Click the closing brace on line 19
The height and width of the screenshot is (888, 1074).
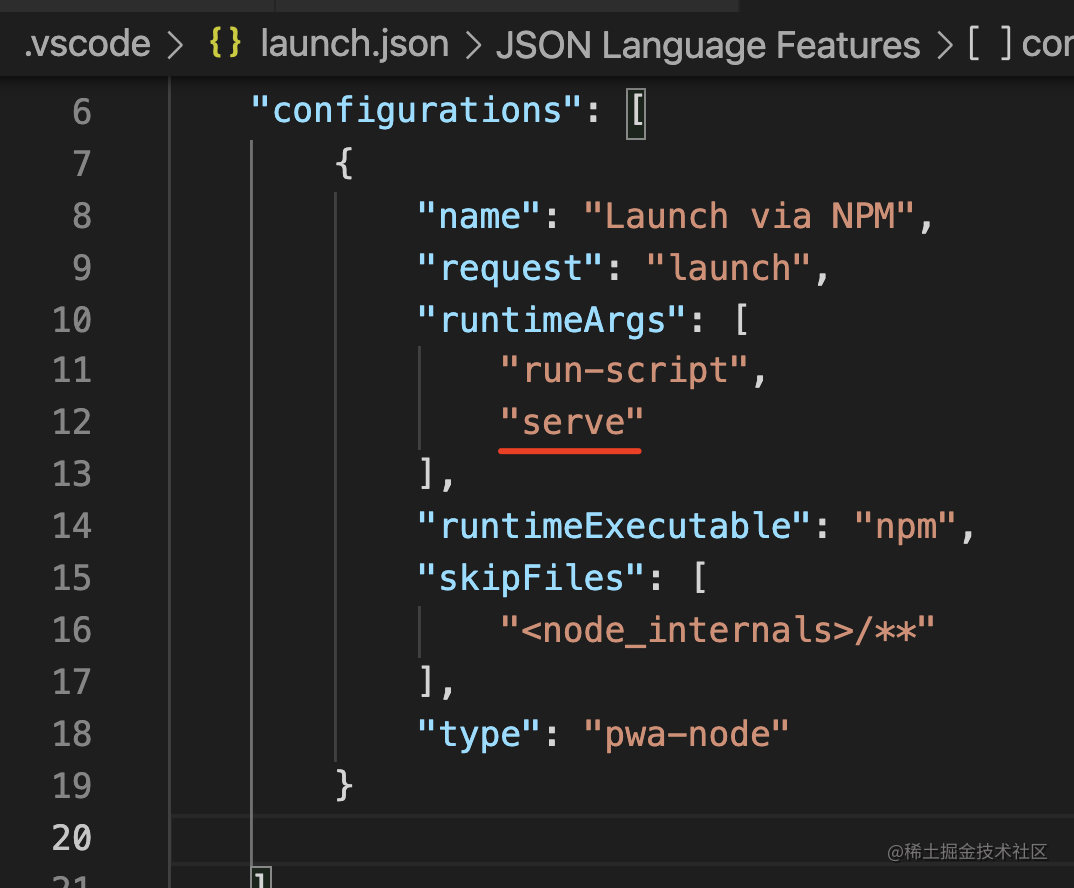(x=344, y=785)
